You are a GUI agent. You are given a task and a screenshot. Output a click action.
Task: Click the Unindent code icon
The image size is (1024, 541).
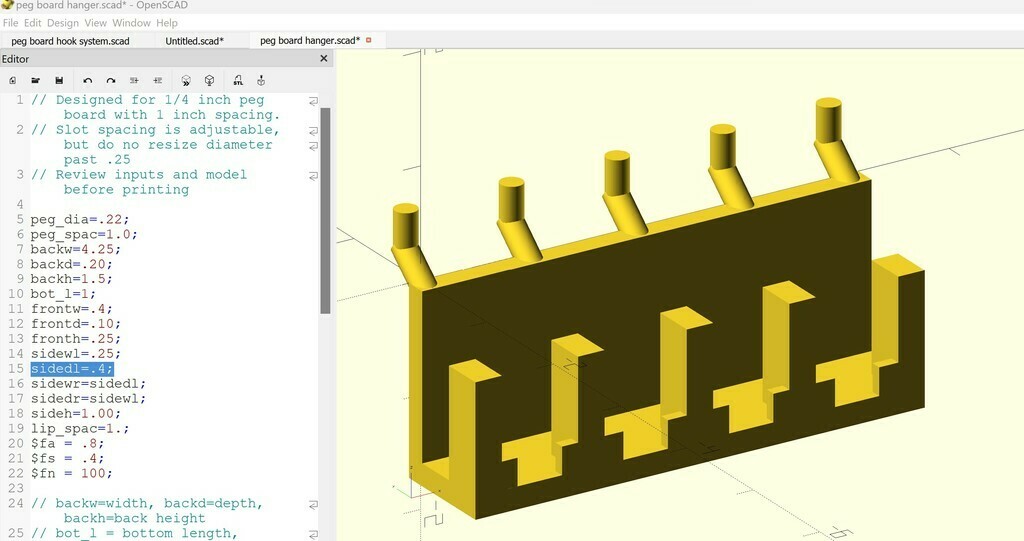[135, 80]
